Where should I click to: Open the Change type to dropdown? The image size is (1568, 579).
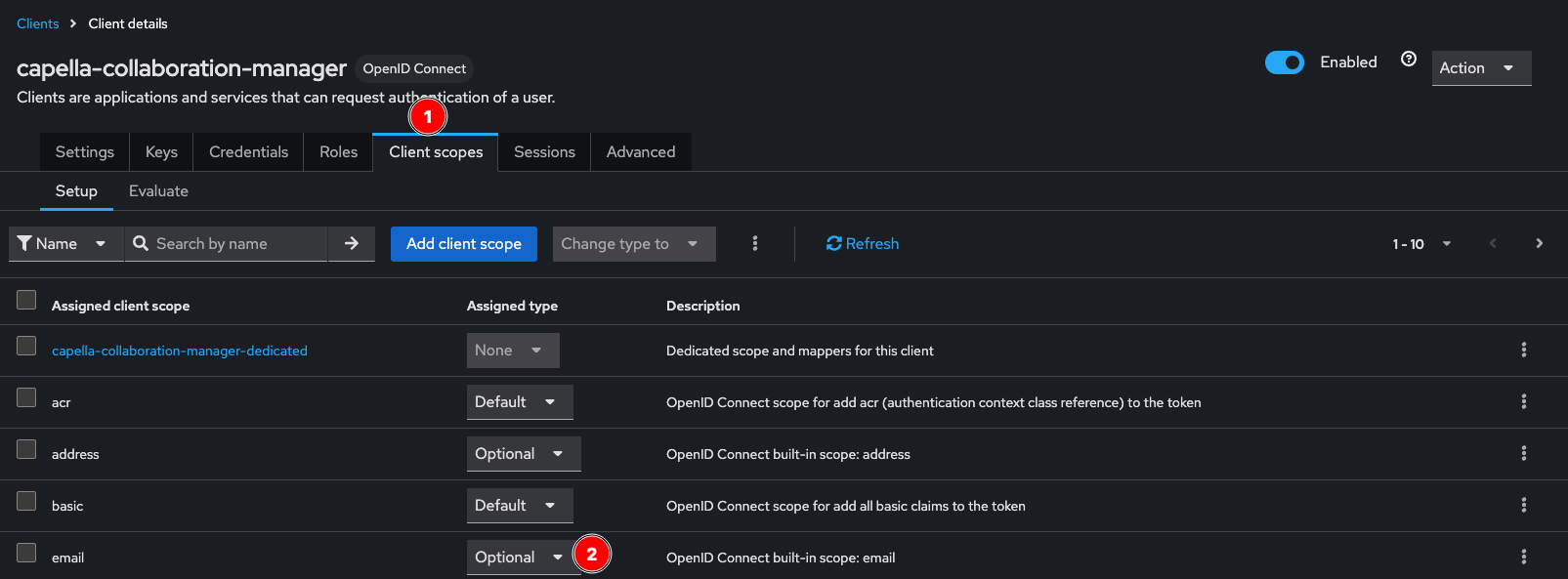point(634,244)
